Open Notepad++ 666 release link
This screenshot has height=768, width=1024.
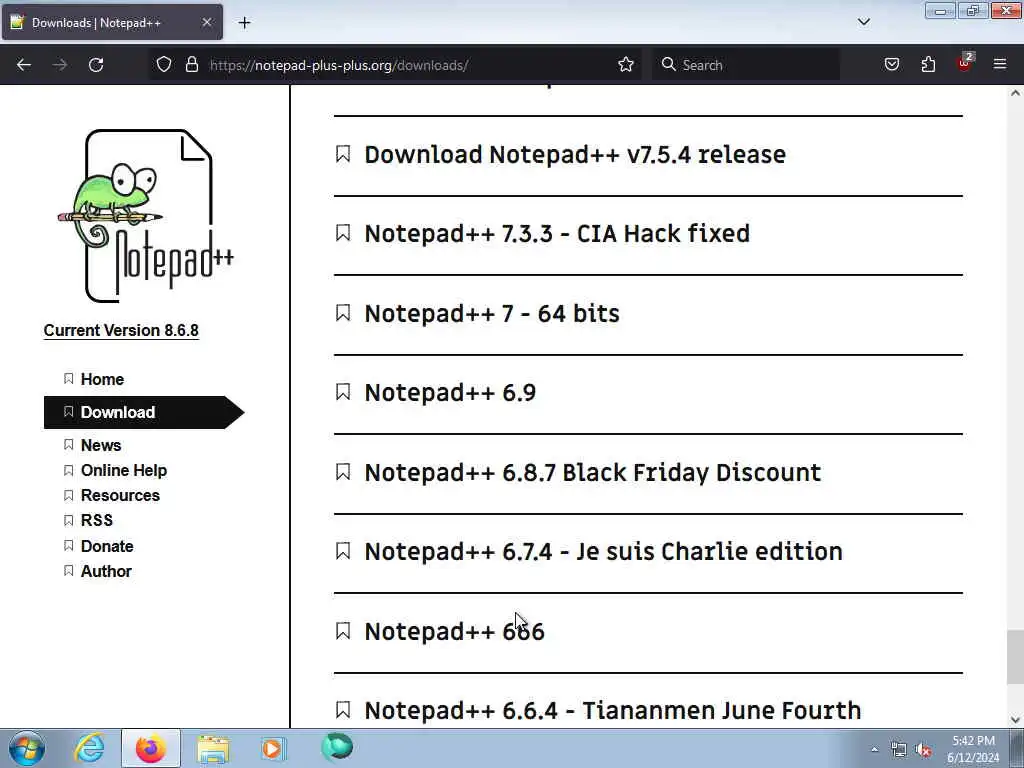pos(454,632)
